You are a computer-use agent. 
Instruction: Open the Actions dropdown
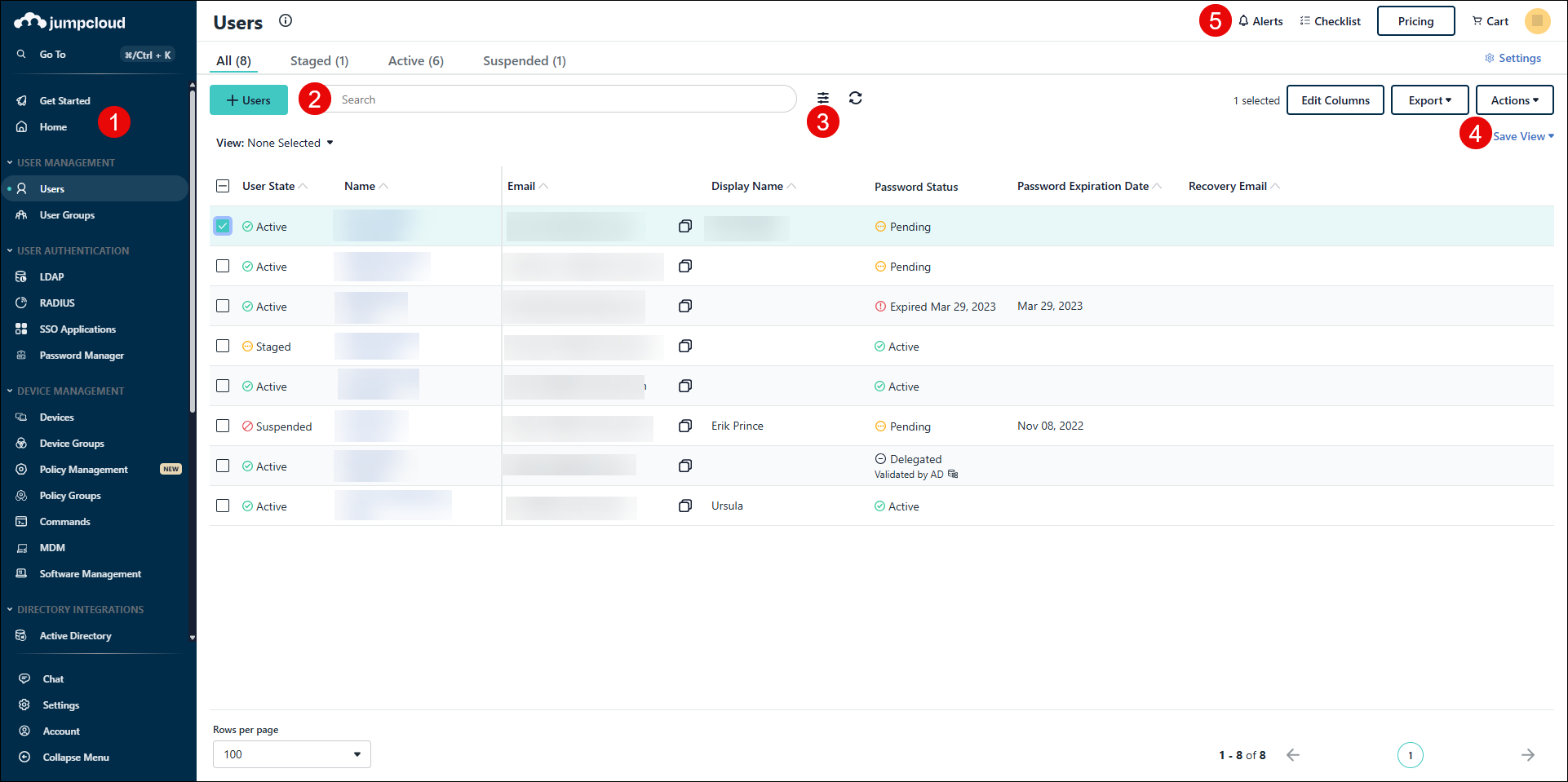(1514, 99)
